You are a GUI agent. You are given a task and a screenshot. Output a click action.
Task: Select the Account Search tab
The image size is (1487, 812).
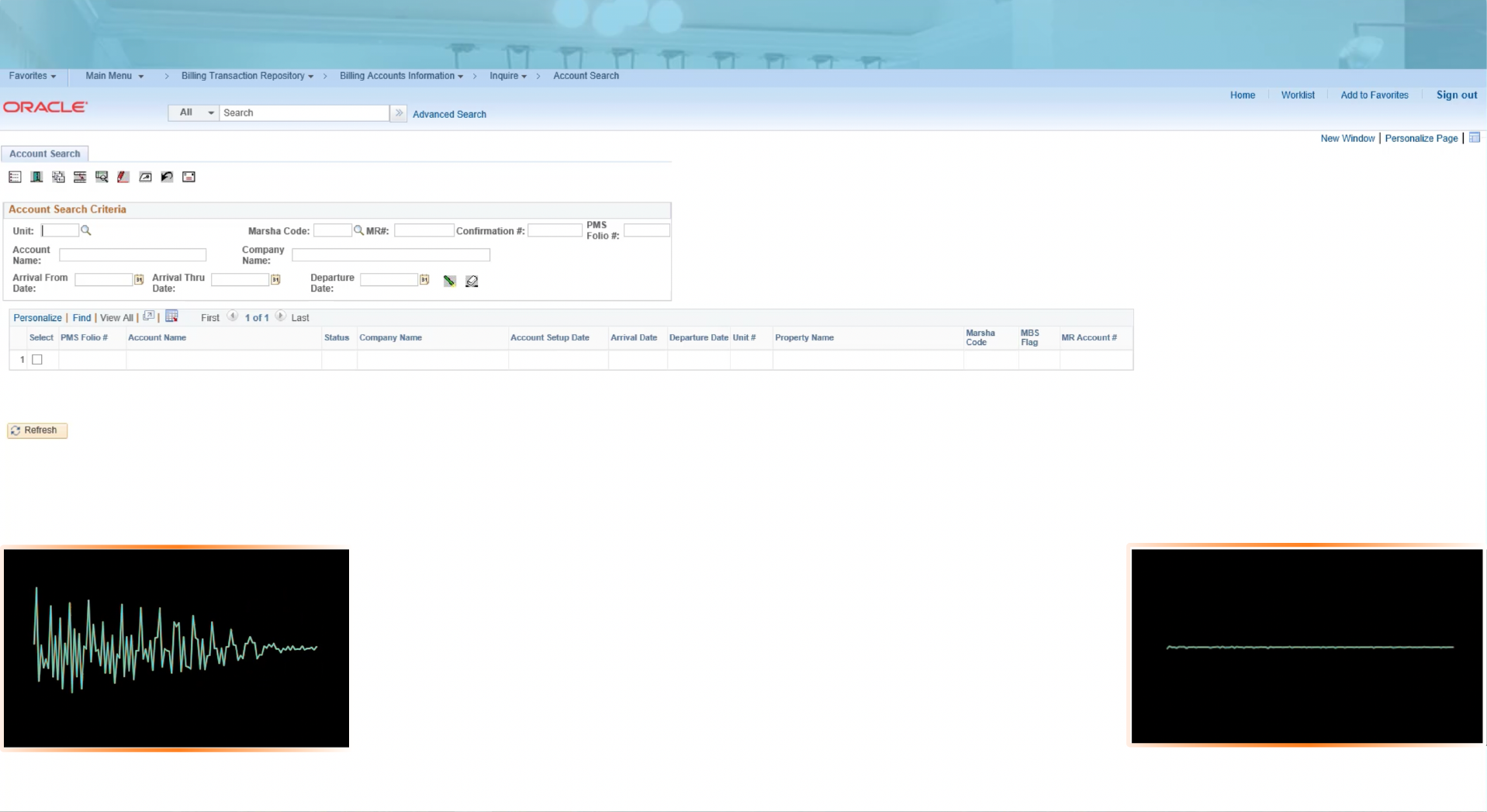[x=44, y=154]
